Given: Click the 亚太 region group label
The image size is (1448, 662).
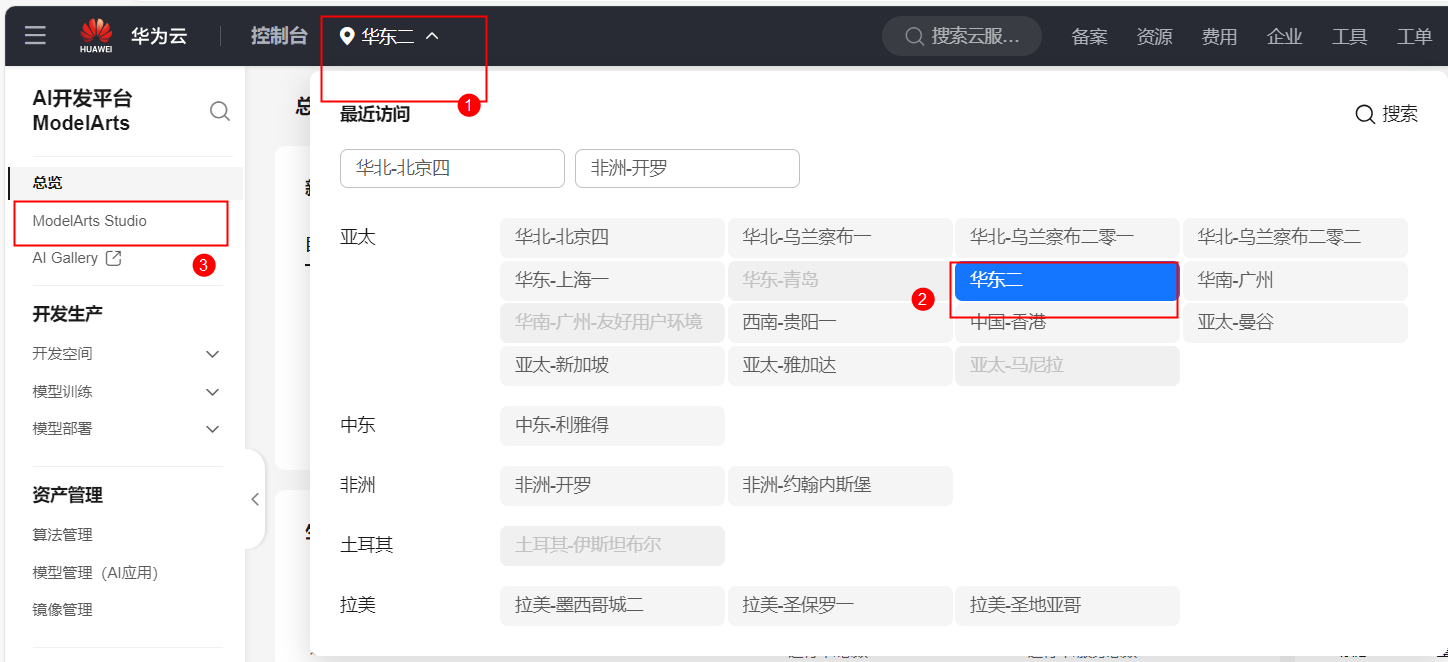Looking at the screenshot, I should 358,237.
